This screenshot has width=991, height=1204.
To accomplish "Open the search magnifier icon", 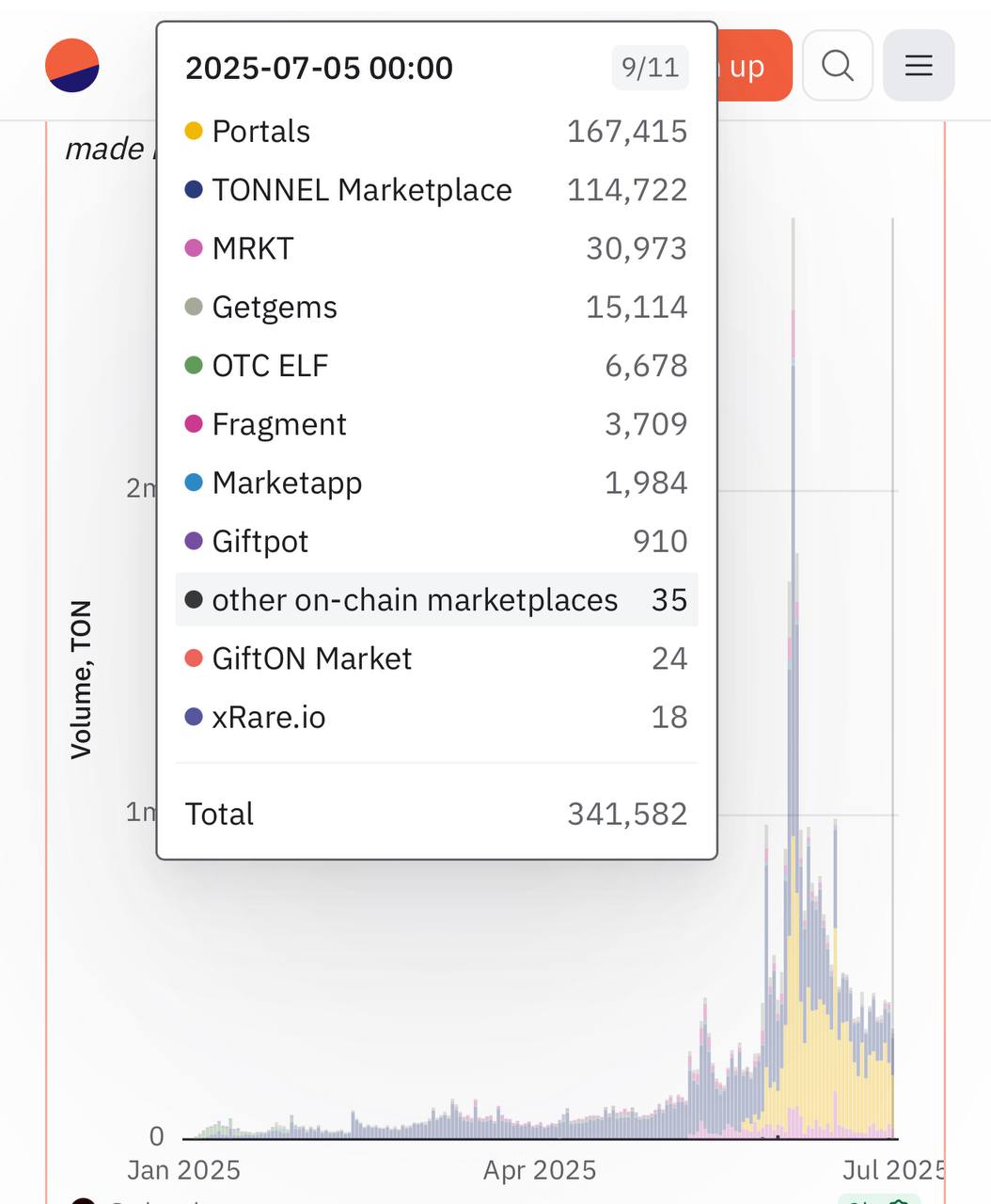I will pos(838,66).
